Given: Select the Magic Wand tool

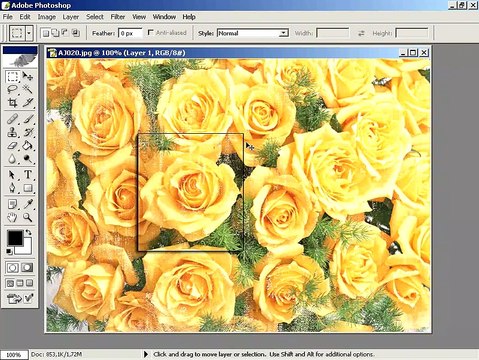Looking at the screenshot, I should [28, 89].
